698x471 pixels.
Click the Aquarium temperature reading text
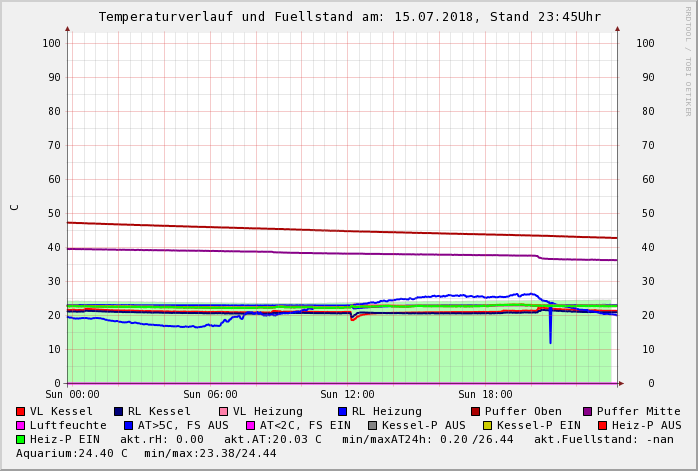[x=72, y=454]
